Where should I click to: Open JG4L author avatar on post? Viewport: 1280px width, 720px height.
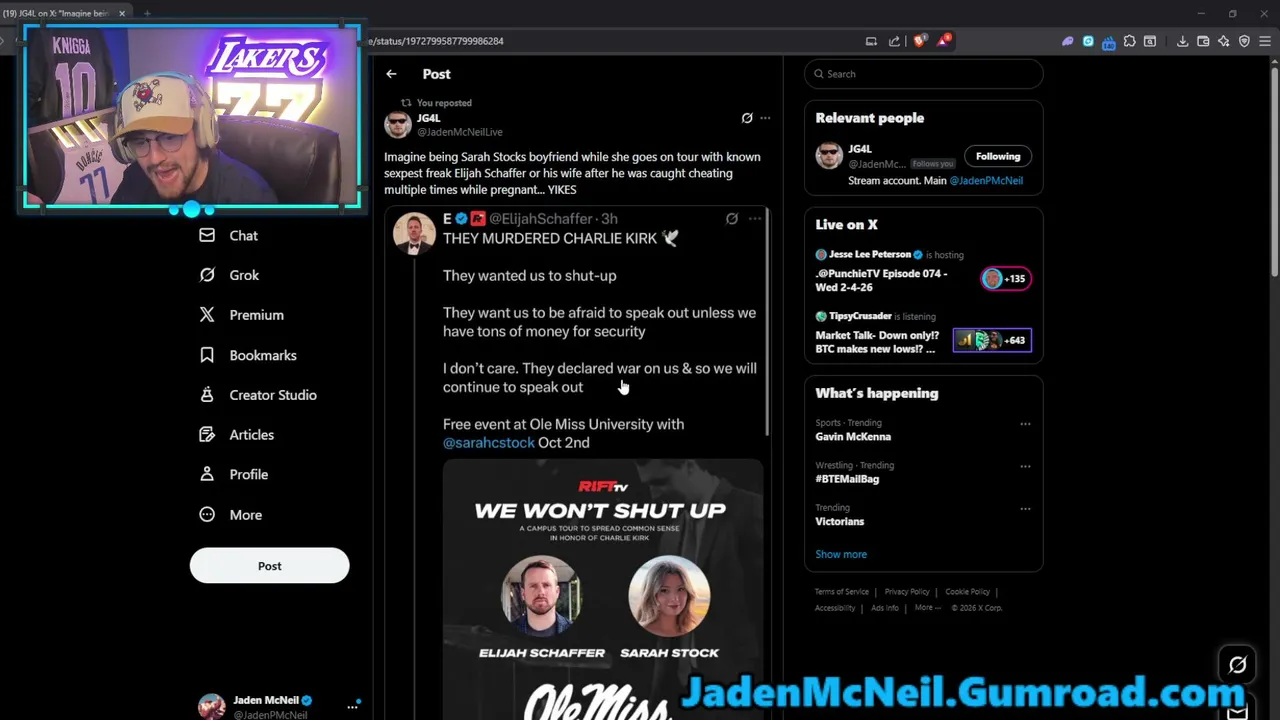[x=398, y=125]
